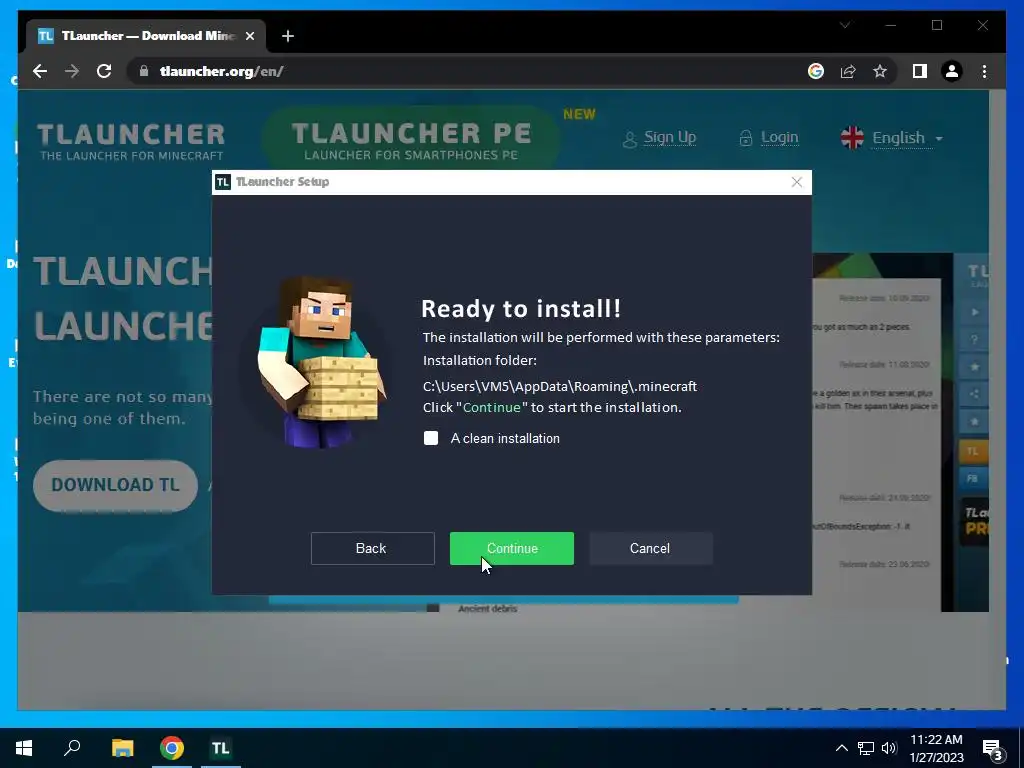The height and width of the screenshot is (768, 1024).
Task: Click the share icon in website sidebar
Action: tap(974, 394)
